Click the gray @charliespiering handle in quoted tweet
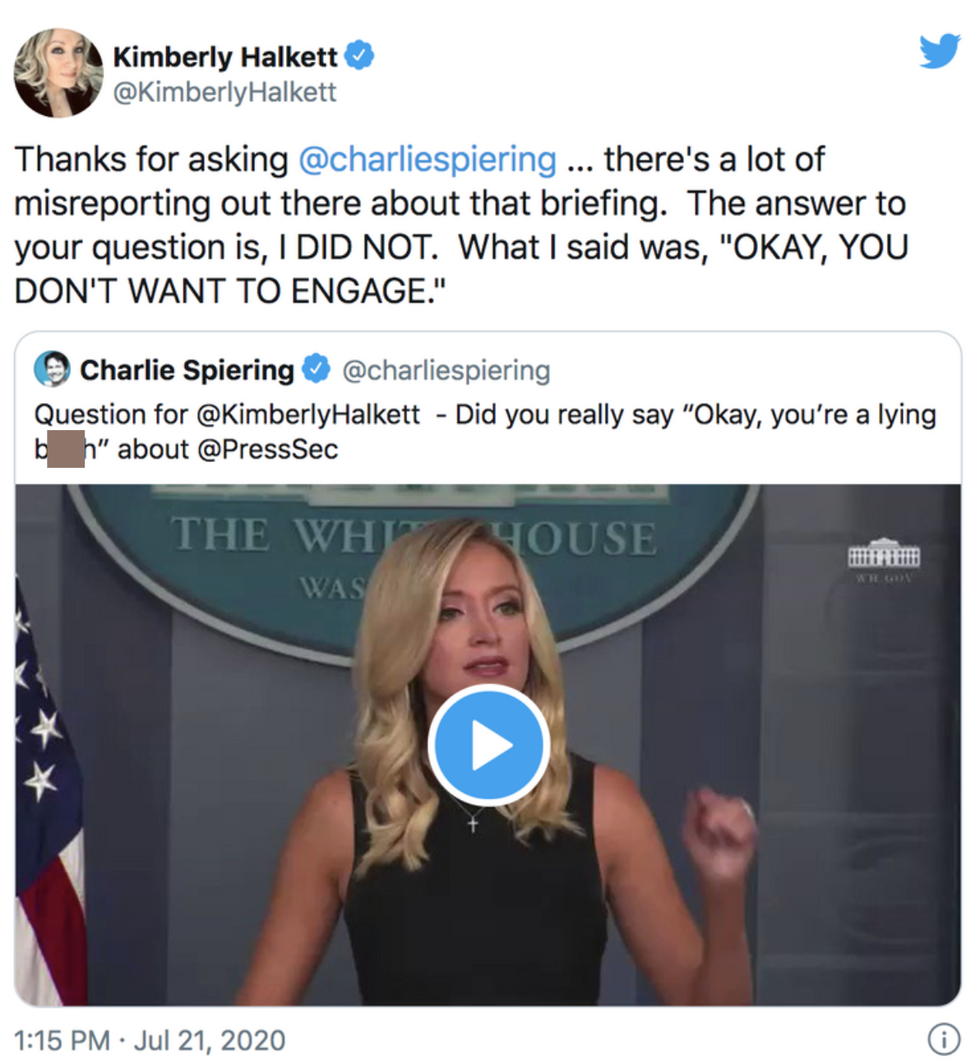Screen dimensions: 980x1064 446,370
